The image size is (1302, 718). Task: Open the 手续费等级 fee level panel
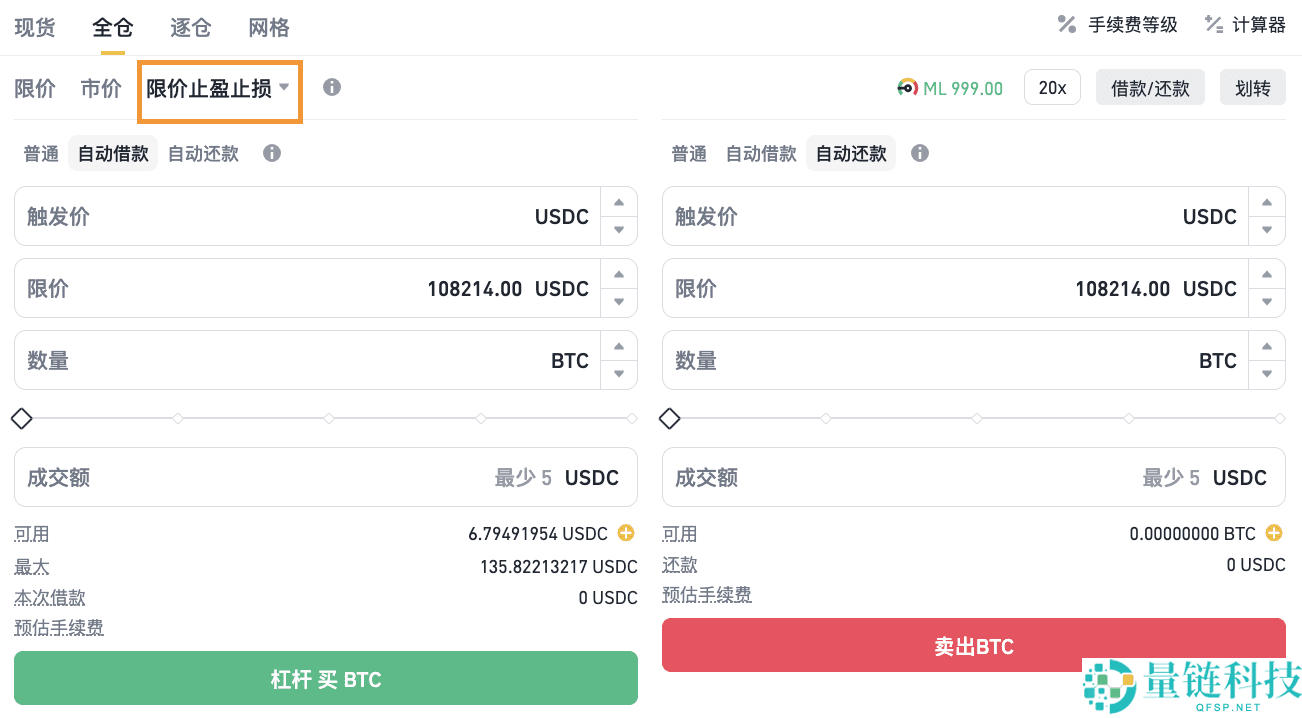1116,24
